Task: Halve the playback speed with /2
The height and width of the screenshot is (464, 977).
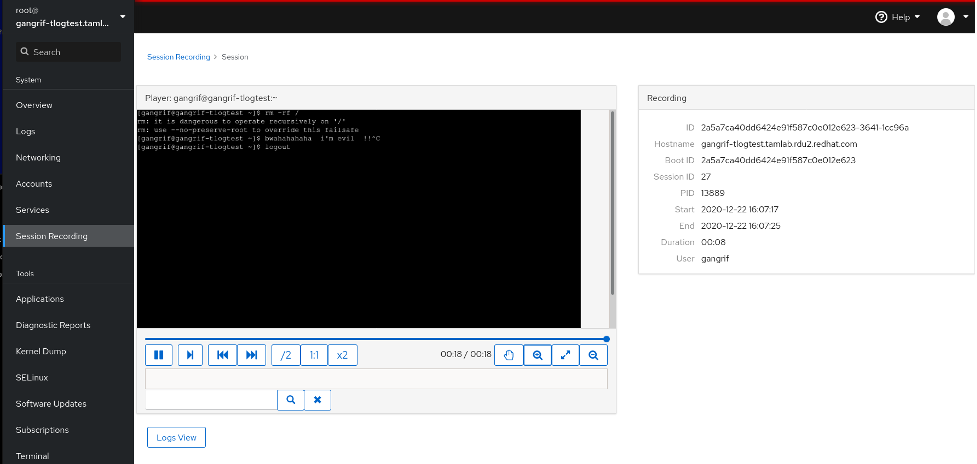Action: pyautogui.click(x=285, y=355)
